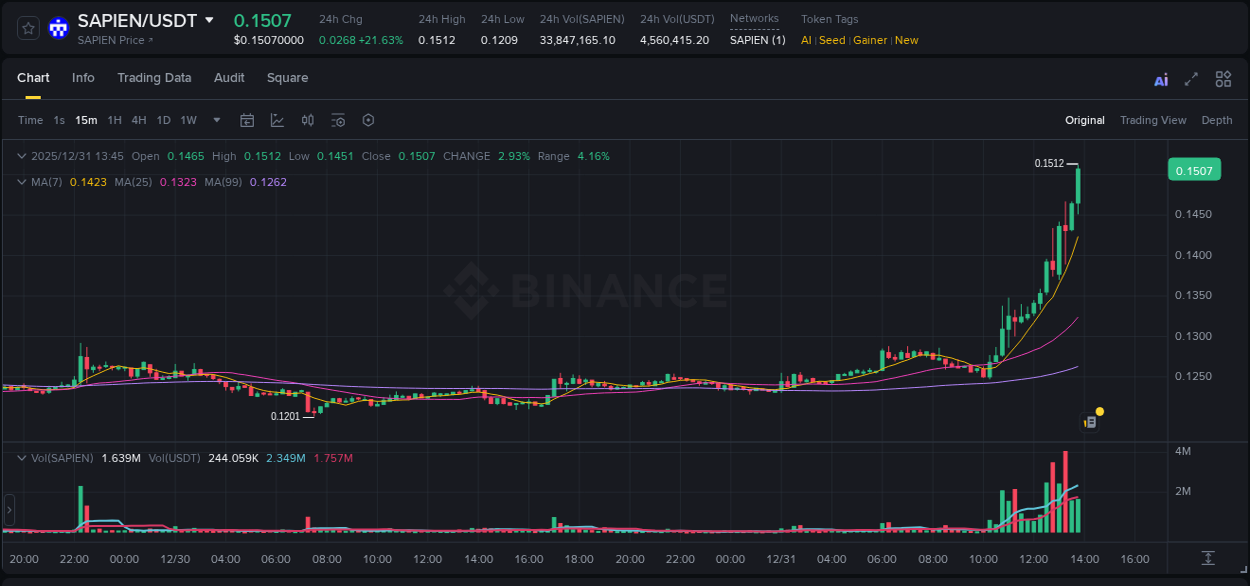The width and height of the screenshot is (1250, 586).
Task: Switch to the Trading Data tab
Action: point(154,77)
